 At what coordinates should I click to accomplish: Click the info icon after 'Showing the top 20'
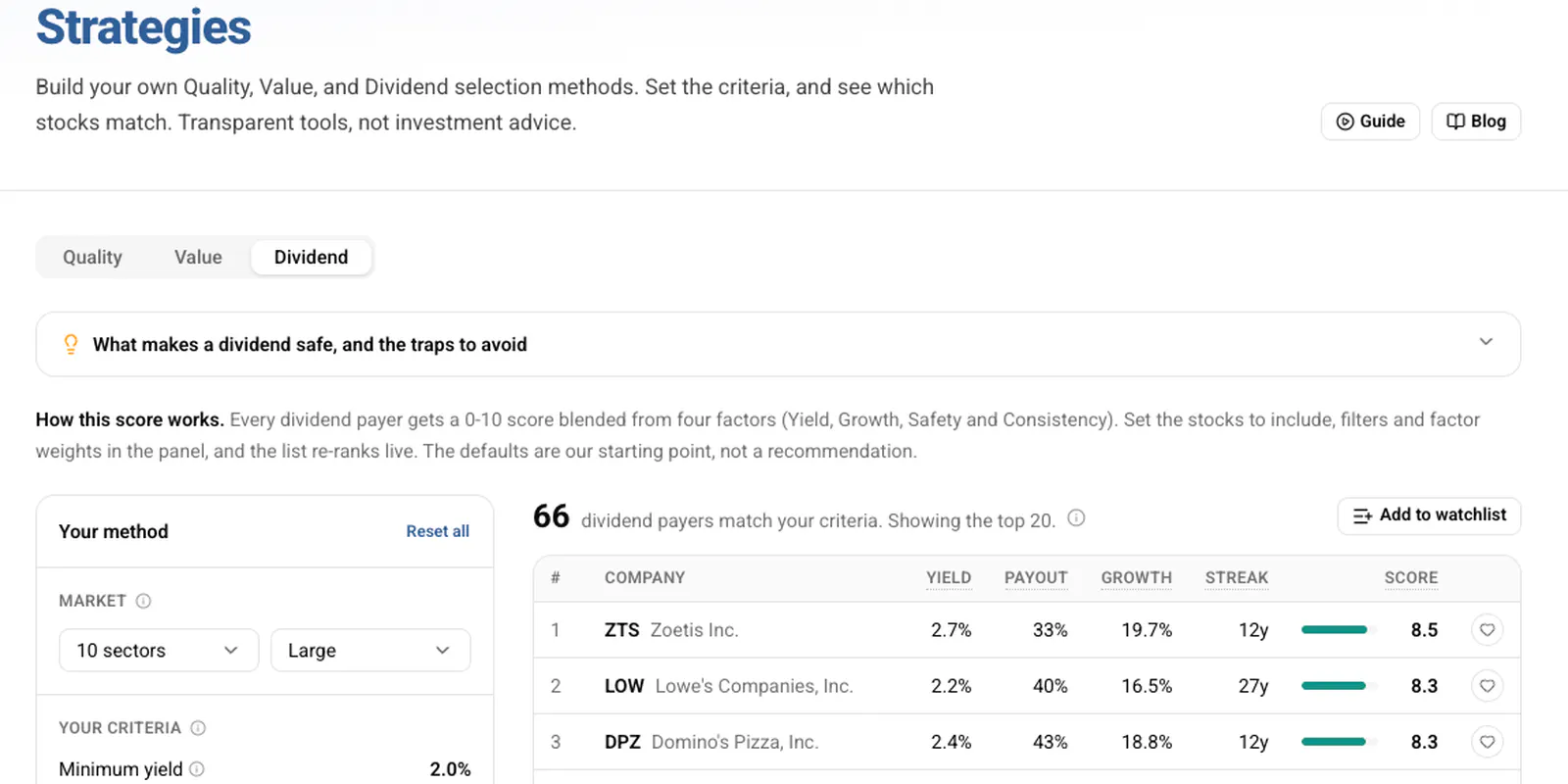click(x=1076, y=518)
